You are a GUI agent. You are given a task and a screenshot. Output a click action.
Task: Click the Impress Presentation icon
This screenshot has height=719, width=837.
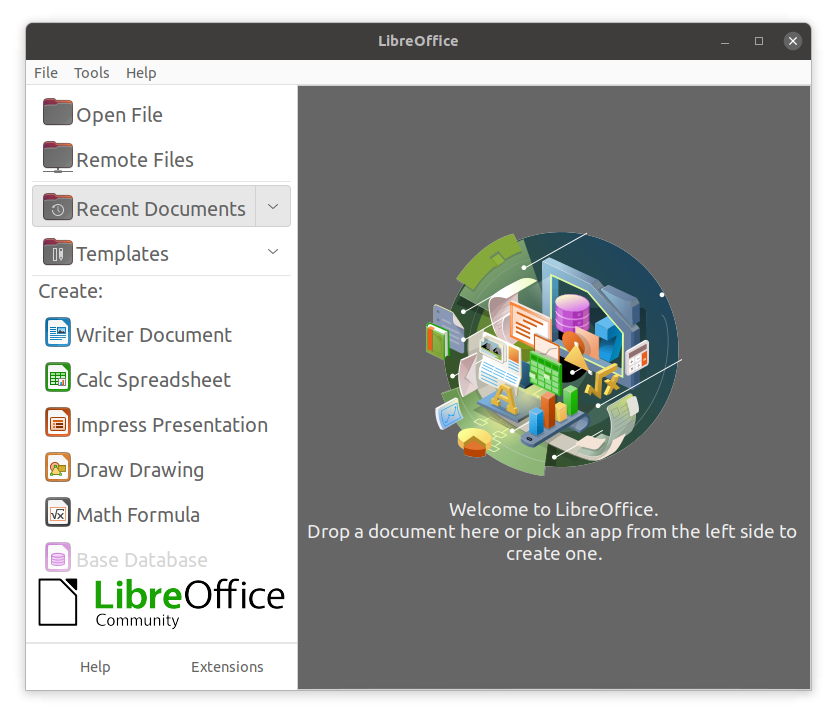pyautogui.click(x=58, y=422)
